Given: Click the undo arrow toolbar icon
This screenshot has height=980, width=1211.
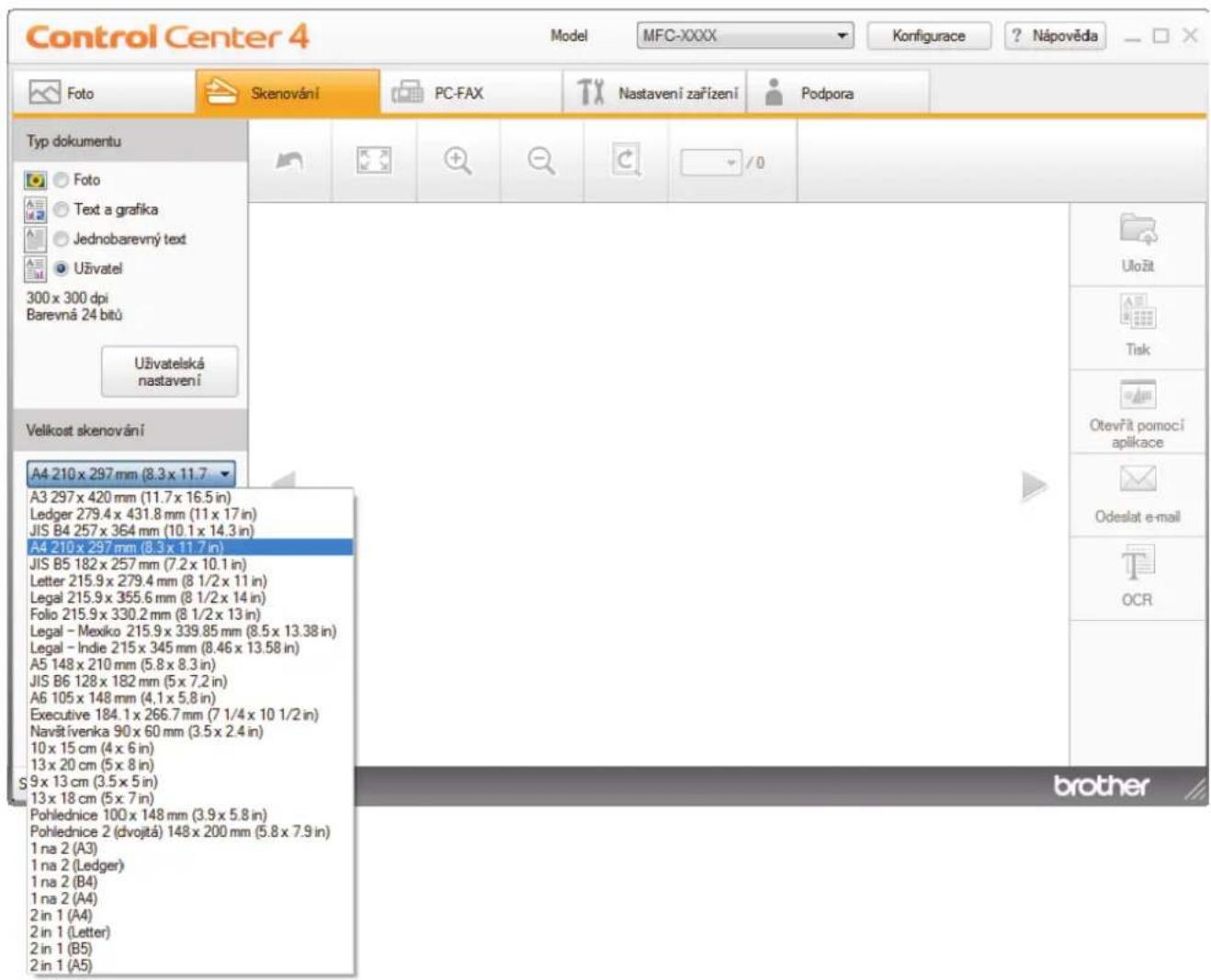Looking at the screenshot, I should tap(289, 162).
